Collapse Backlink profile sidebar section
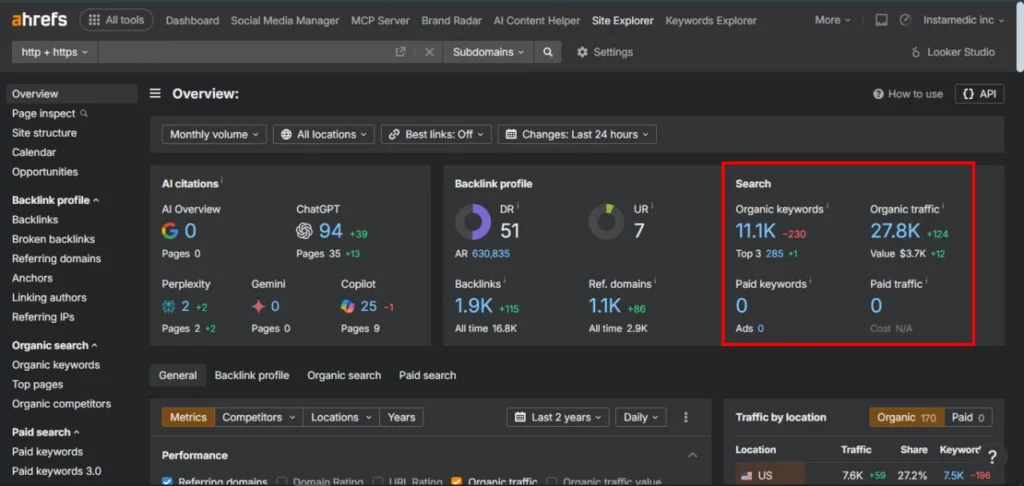 [55, 201]
